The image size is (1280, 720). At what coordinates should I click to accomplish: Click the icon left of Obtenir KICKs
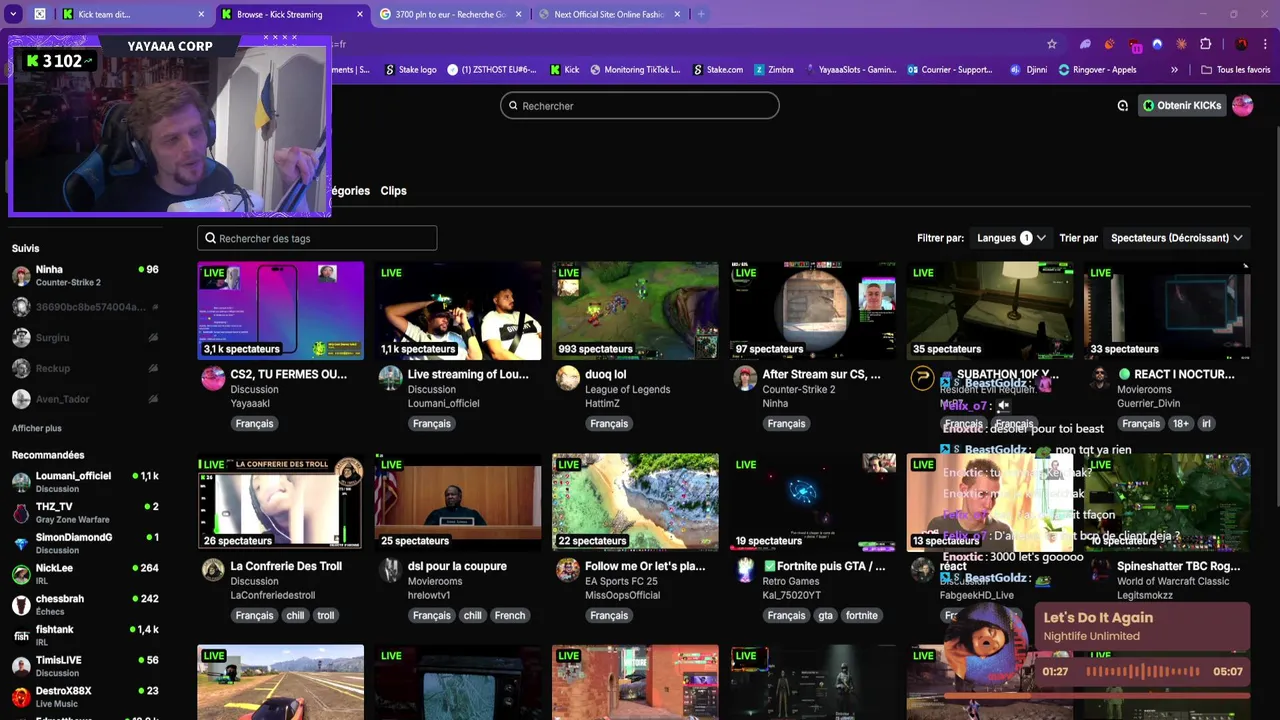[1123, 105]
